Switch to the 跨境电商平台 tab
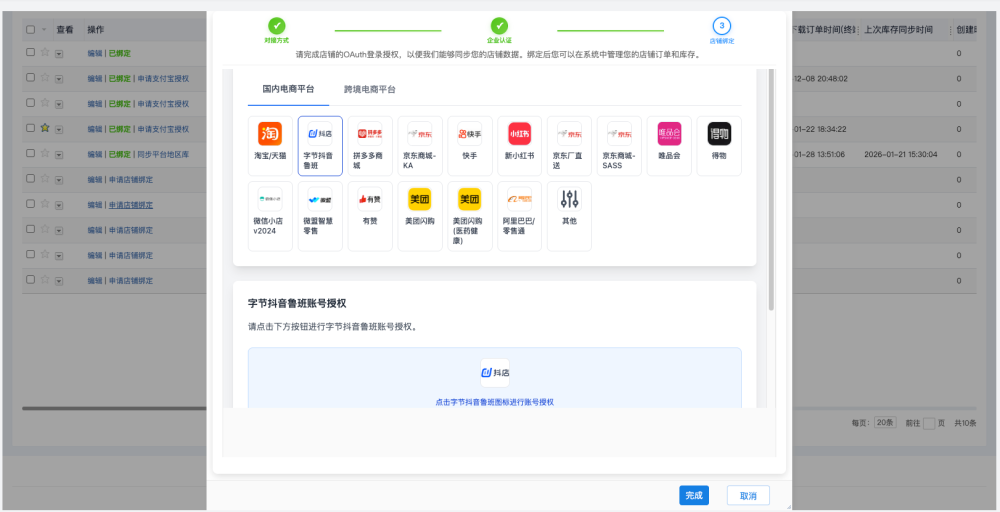1000x512 pixels. (x=370, y=89)
